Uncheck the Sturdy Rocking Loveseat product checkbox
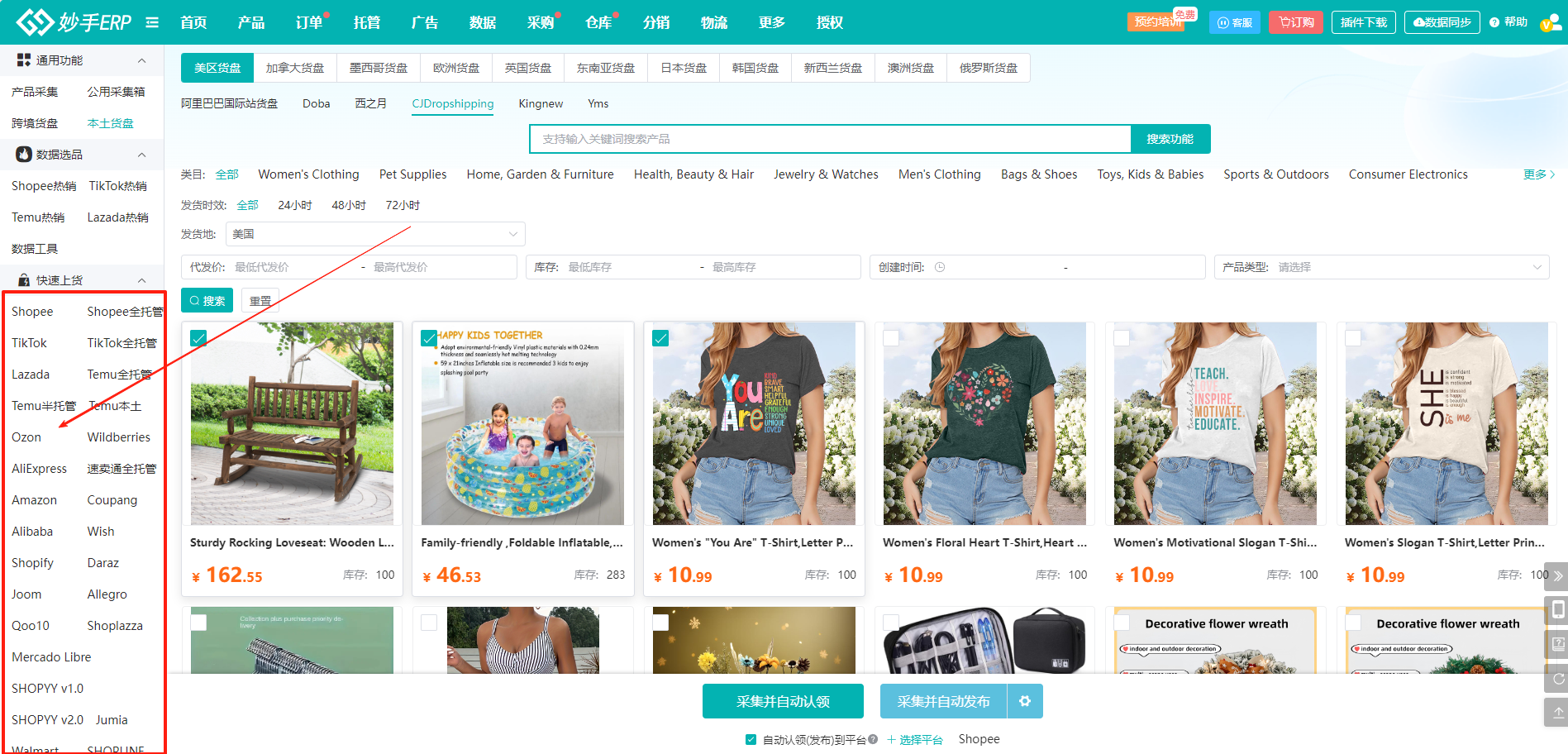Image resolution: width=1568 pixels, height=754 pixels. [198, 338]
